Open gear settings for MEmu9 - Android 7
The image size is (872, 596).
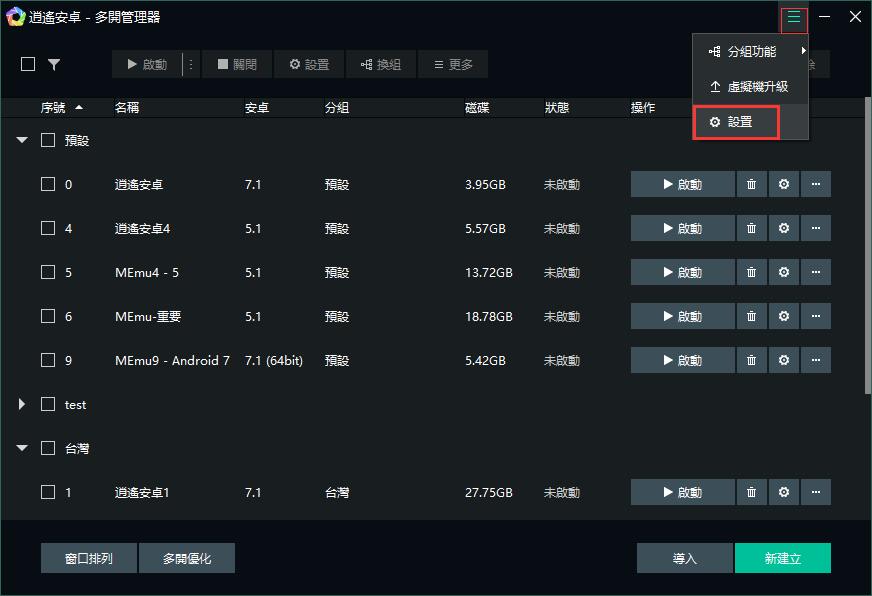point(783,360)
